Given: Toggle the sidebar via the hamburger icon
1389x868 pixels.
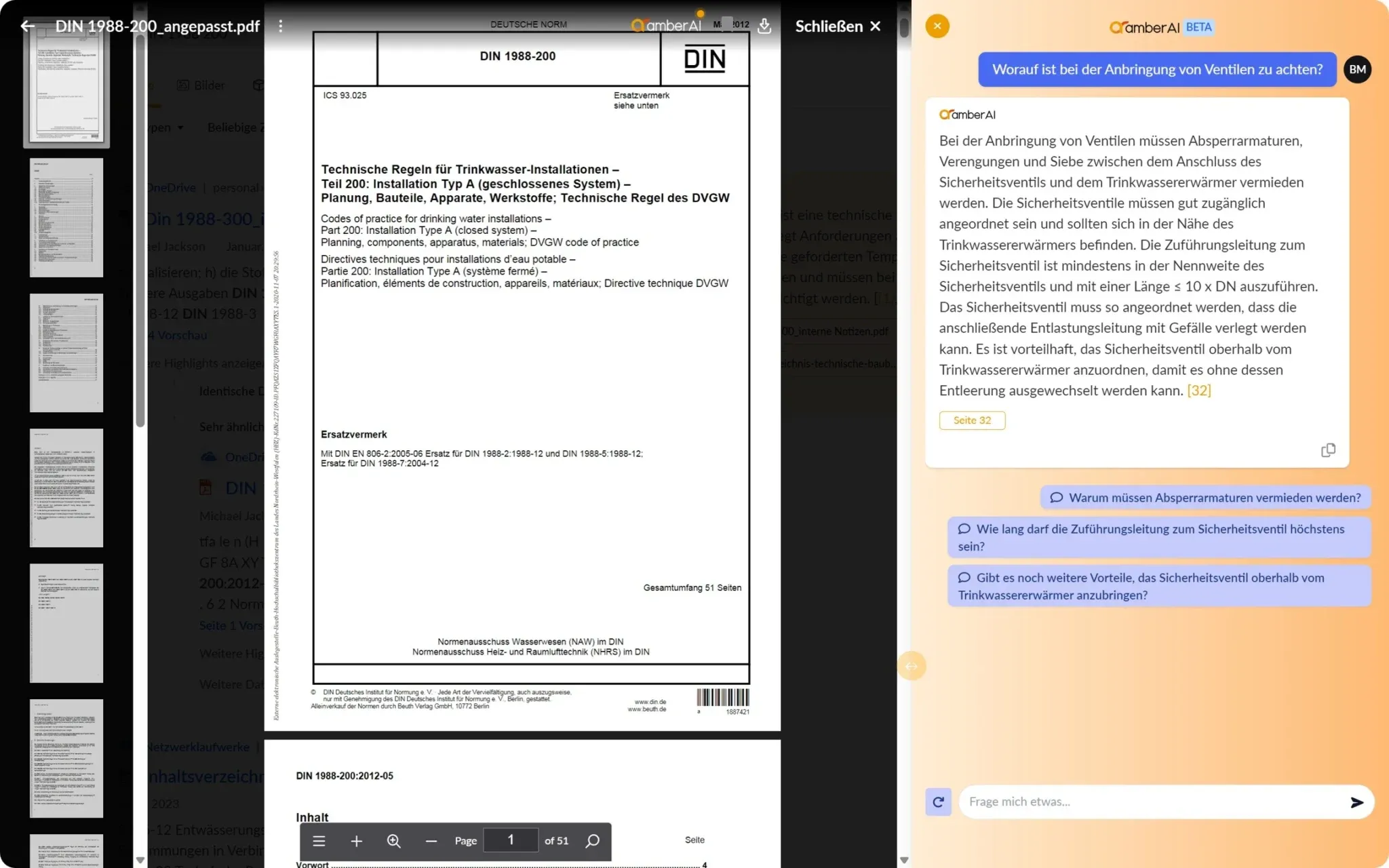Looking at the screenshot, I should coord(319,841).
